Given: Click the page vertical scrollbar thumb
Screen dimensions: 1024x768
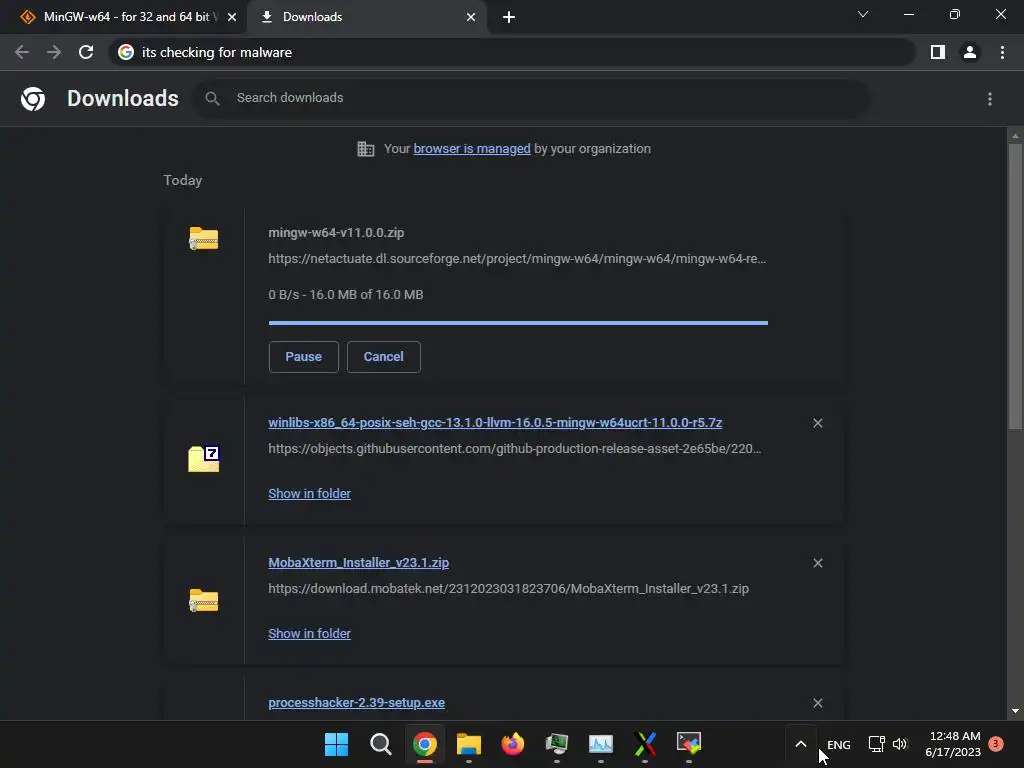Looking at the screenshot, I should pos(1015,286).
